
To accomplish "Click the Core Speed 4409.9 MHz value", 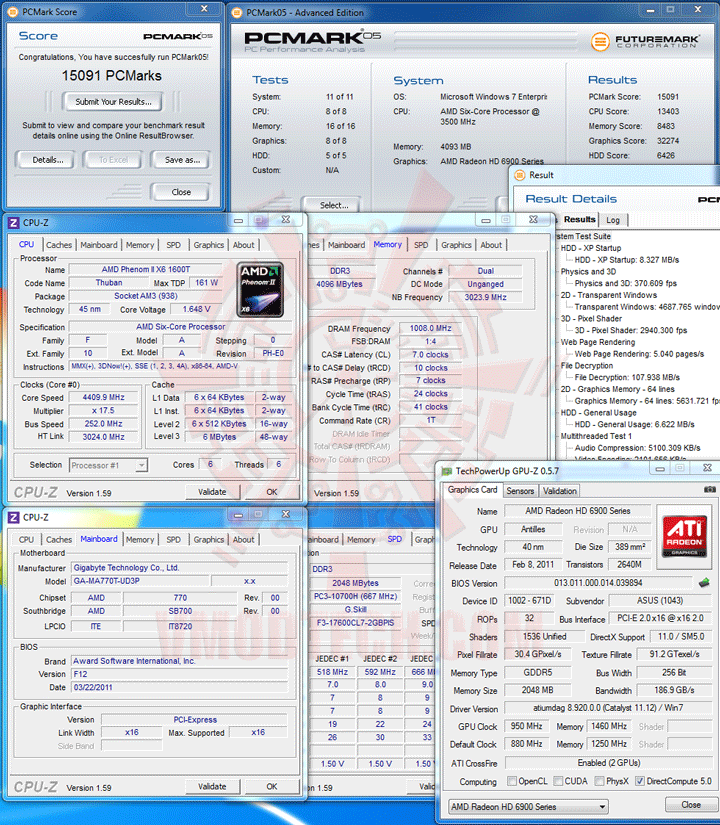I will 104,398.
